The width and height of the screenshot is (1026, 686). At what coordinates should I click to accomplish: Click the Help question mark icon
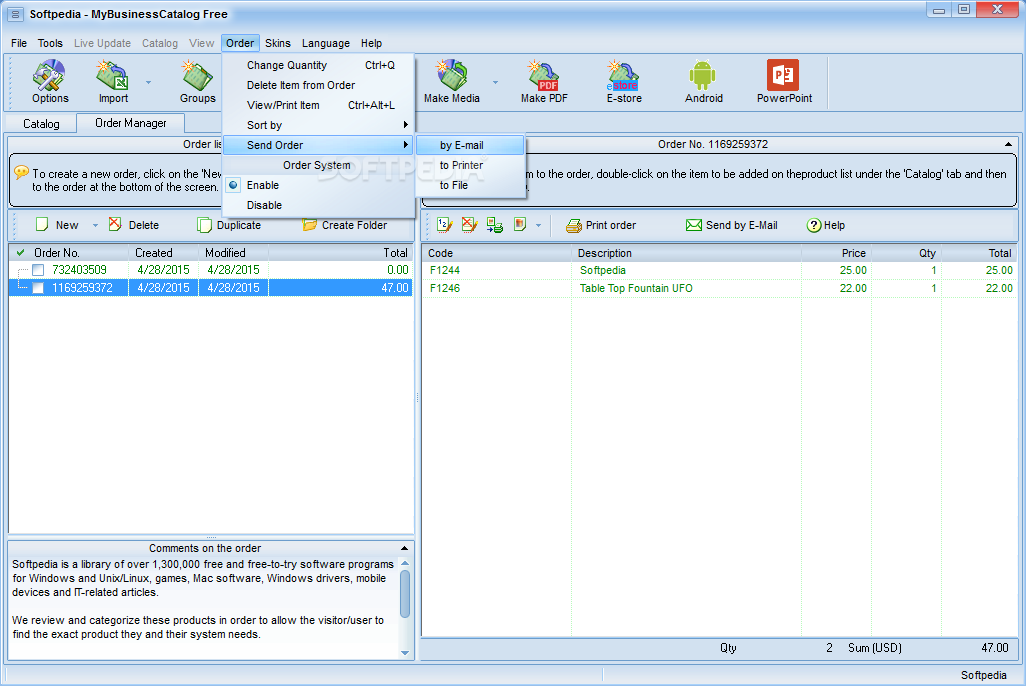coord(813,225)
